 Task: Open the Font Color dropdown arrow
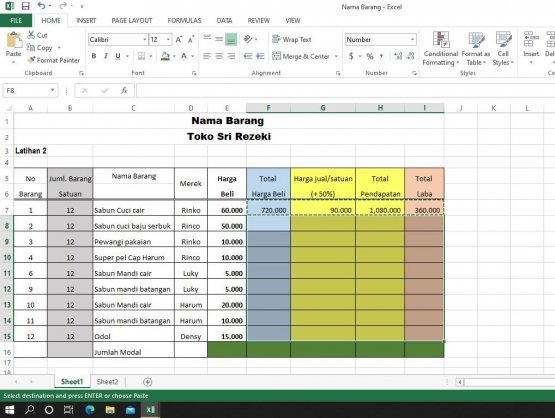pyautogui.click(x=193, y=56)
